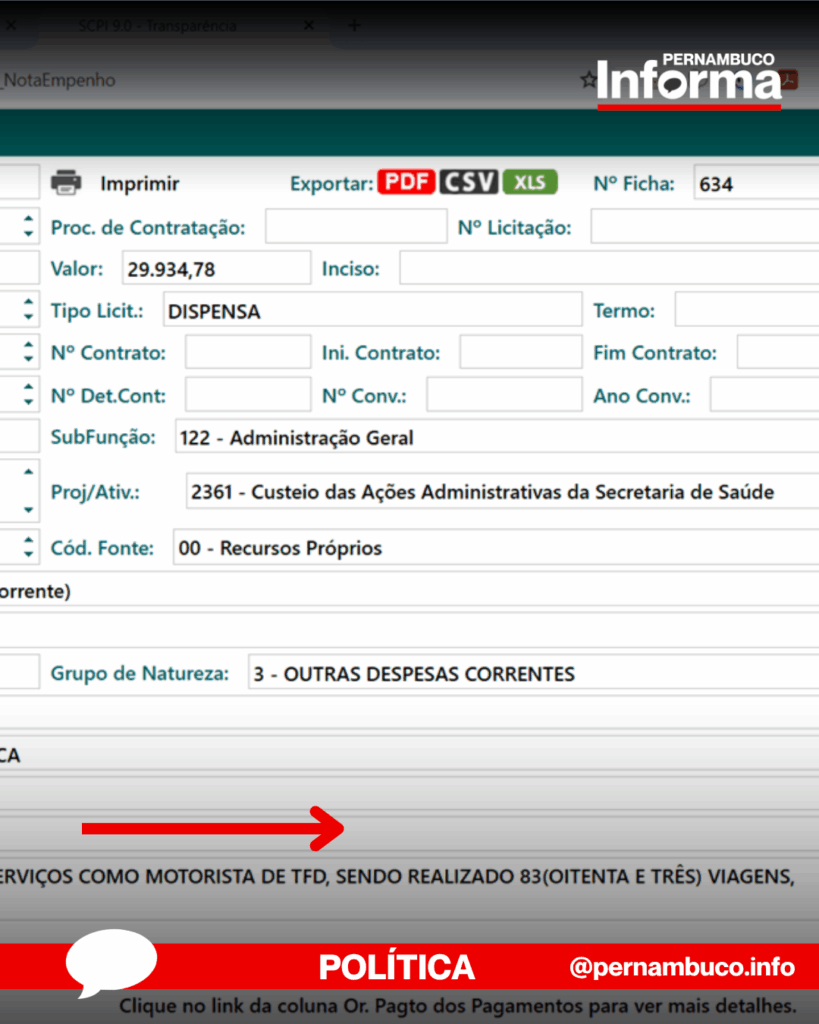The width and height of the screenshot is (819, 1024).
Task: Click the Valor field showing 29.934,78
Action: pyautogui.click(x=215, y=268)
